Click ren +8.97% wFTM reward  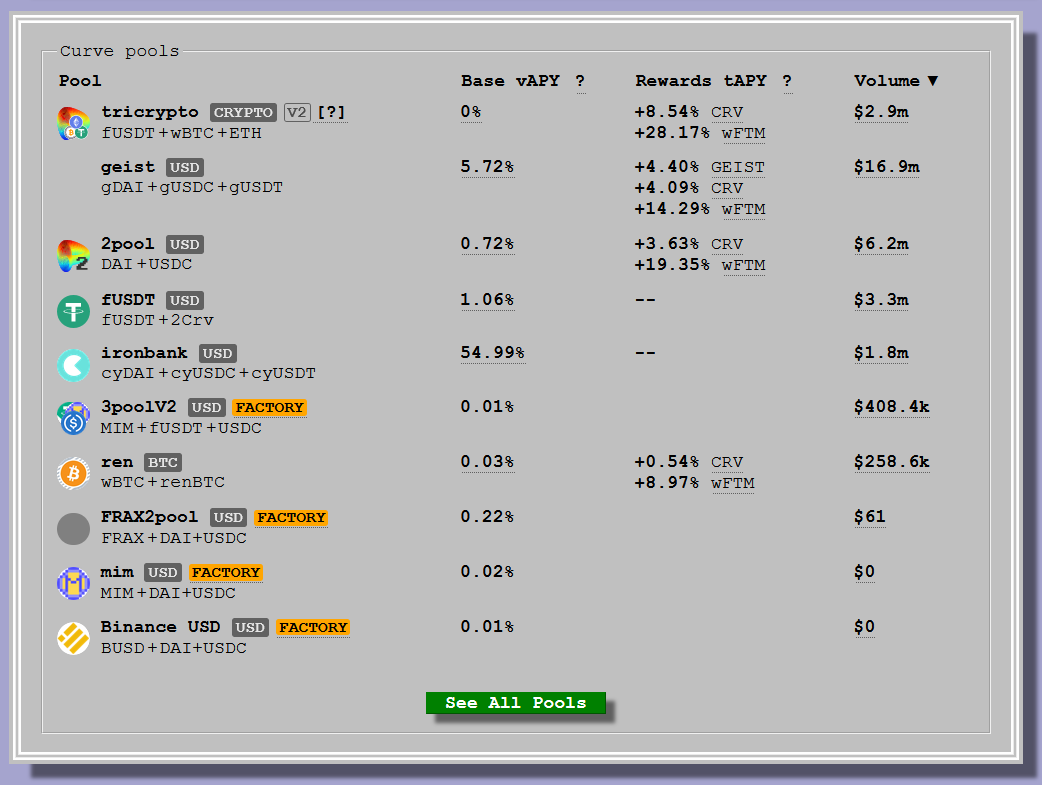click(694, 483)
